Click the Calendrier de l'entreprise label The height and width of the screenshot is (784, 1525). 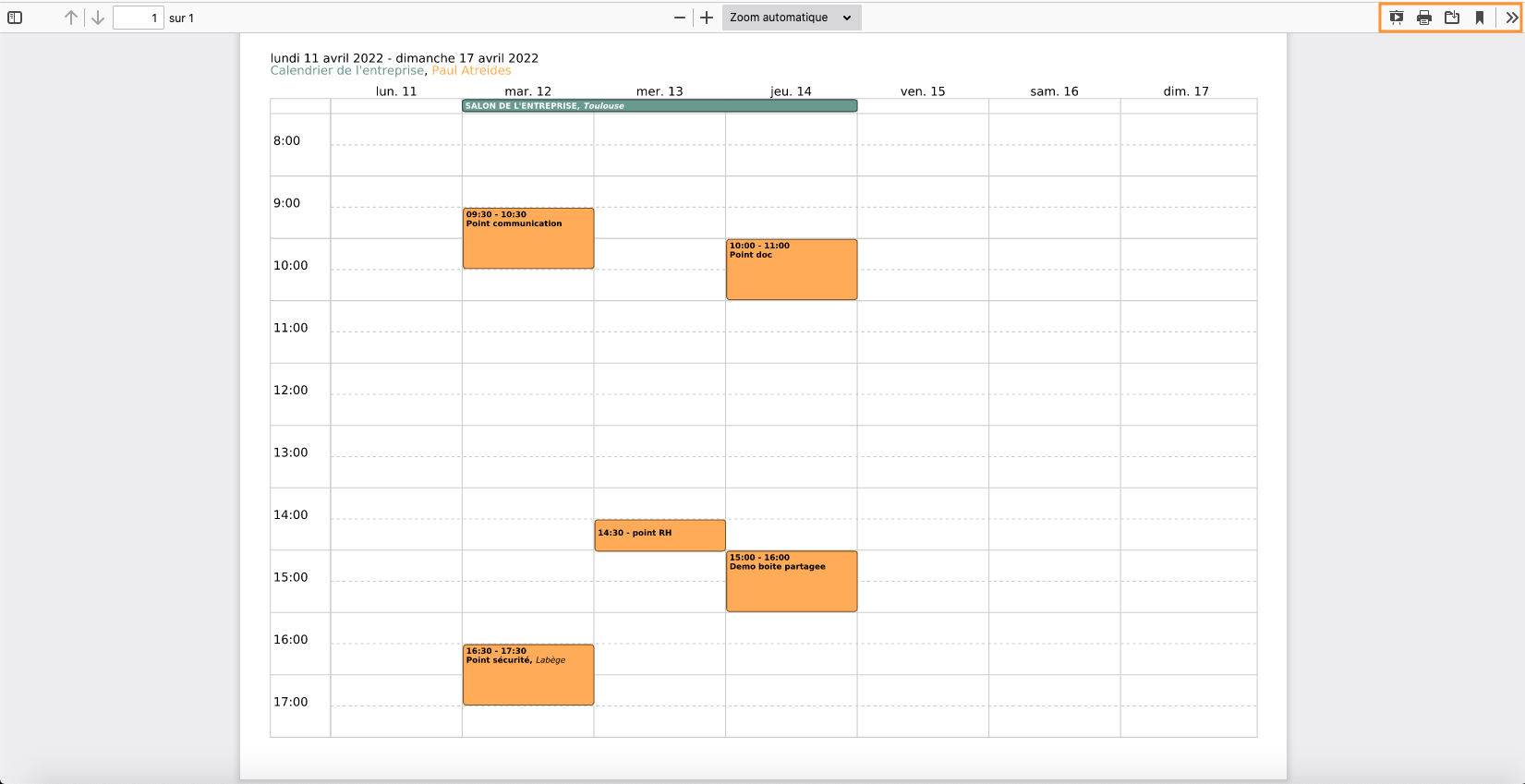click(x=347, y=70)
